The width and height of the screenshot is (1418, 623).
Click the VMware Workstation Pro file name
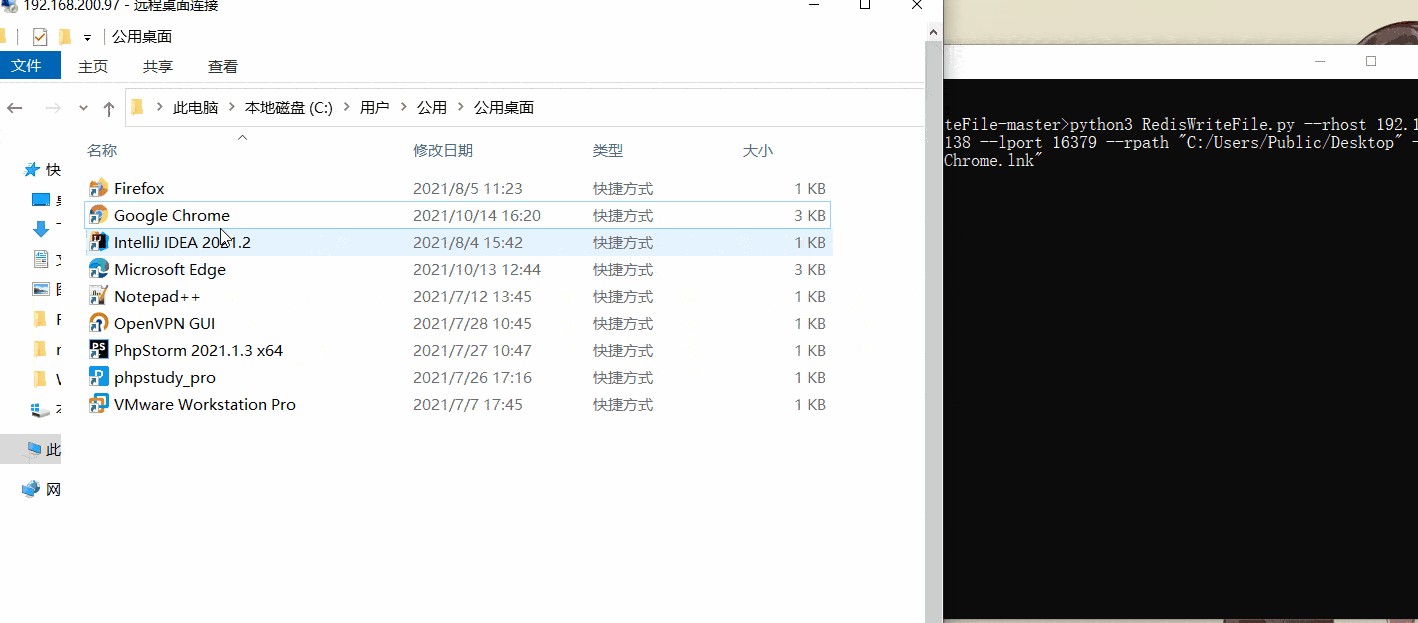tap(205, 404)
